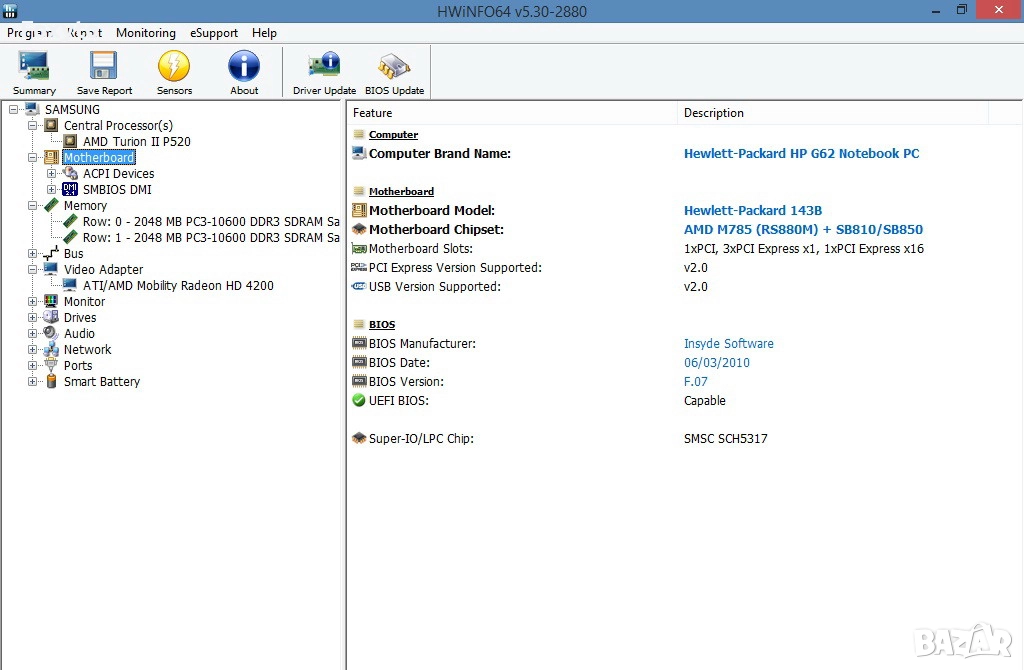The width and height of the screenshot is (1024, 670).
Task: Open the Summary toolbar icon
Action: tap(34, 67)
